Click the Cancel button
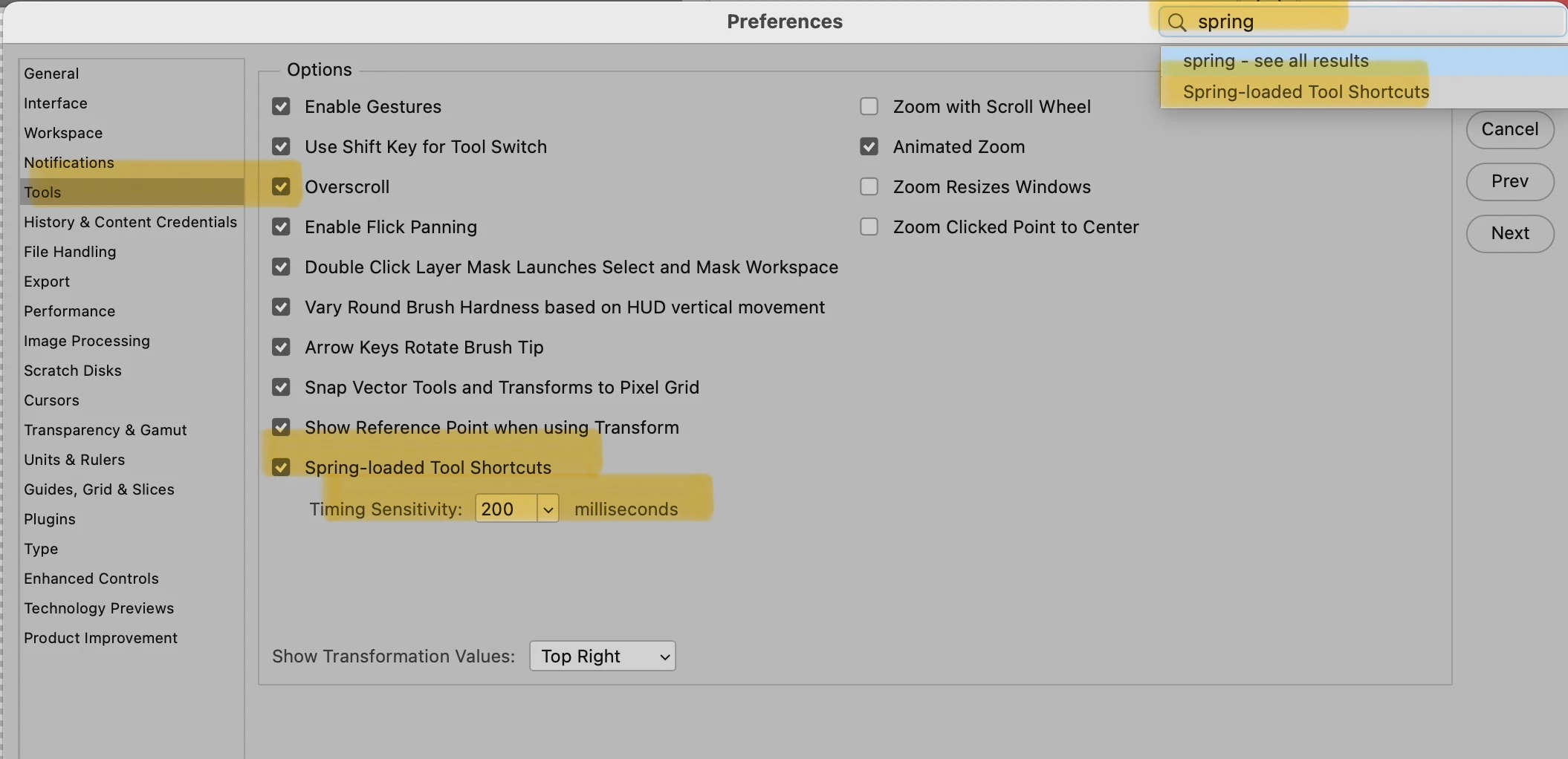Viewport: 1568px width, 759px height. pos(1510,129)
